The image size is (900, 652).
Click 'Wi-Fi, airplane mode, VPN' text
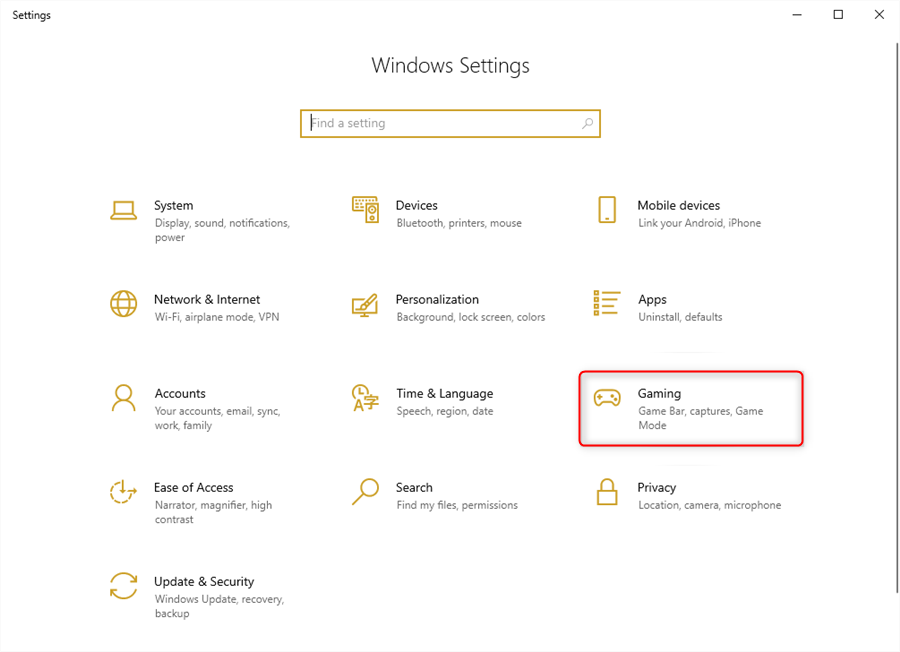point(216,317)
